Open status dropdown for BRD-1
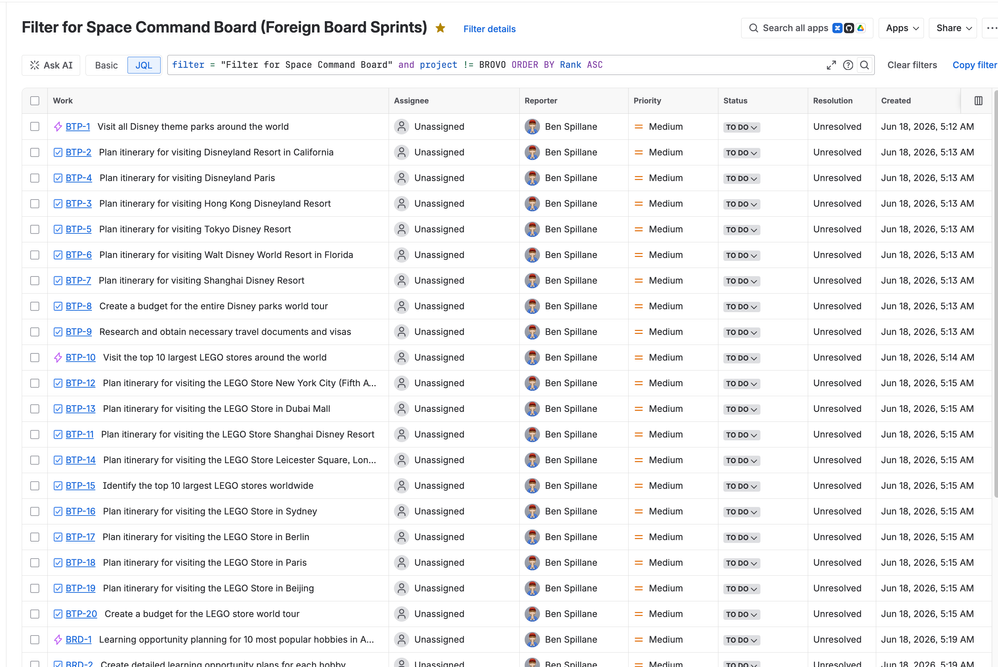The image size is (998, 667). point(741,640)
